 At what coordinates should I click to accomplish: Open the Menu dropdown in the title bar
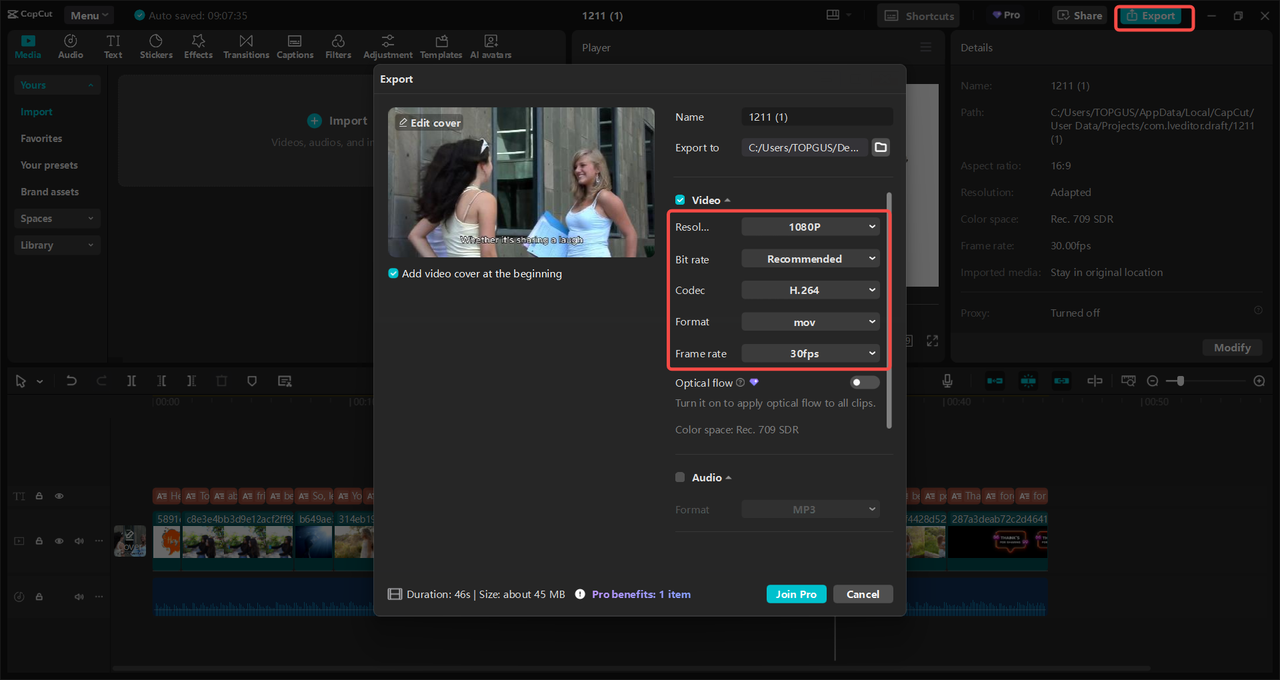click(x=89, y=15)
